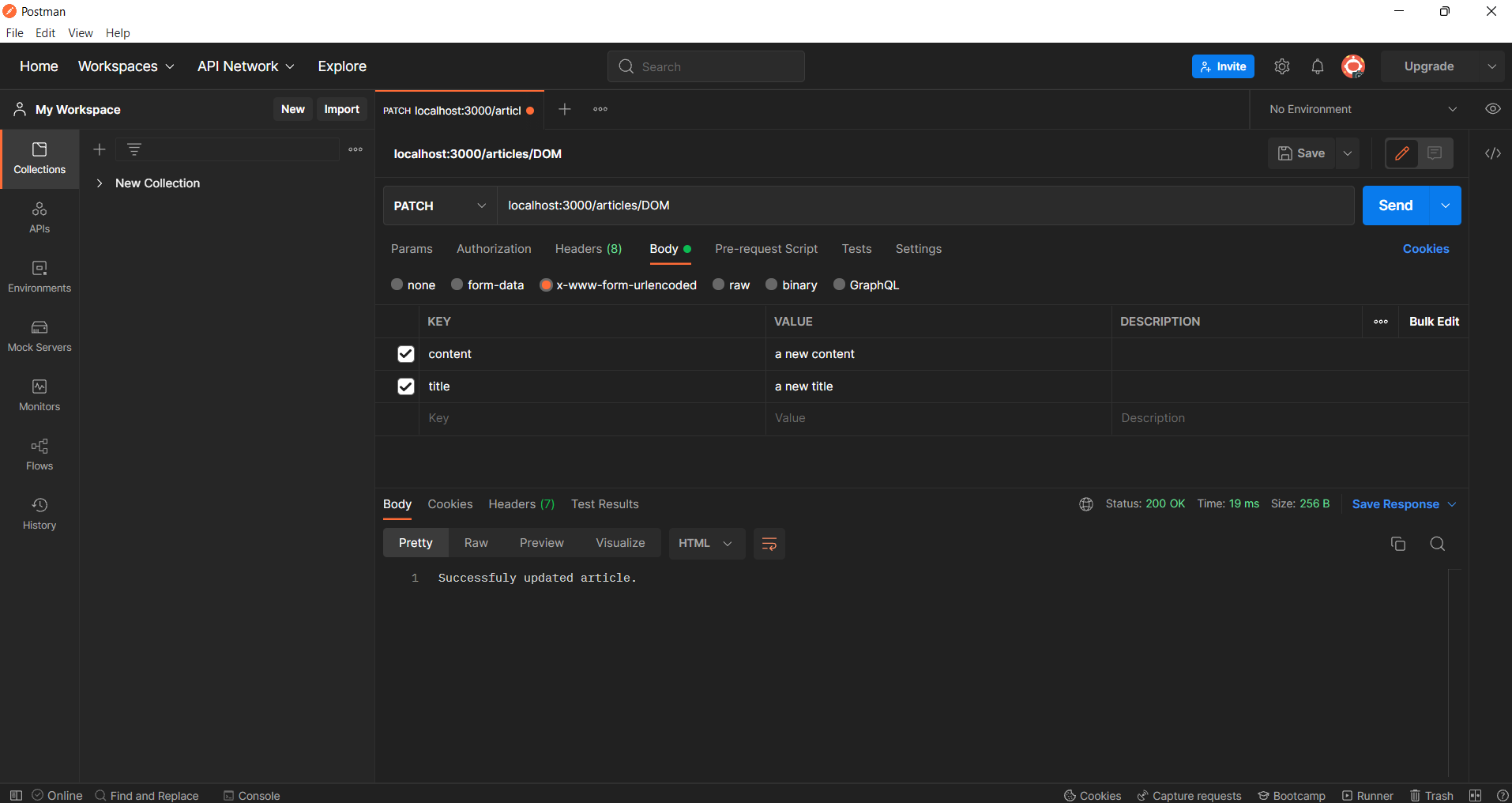The width and height of the screenshot is (1512, 803).
Task: Open the Postman Console
Action: click(251, 795)
